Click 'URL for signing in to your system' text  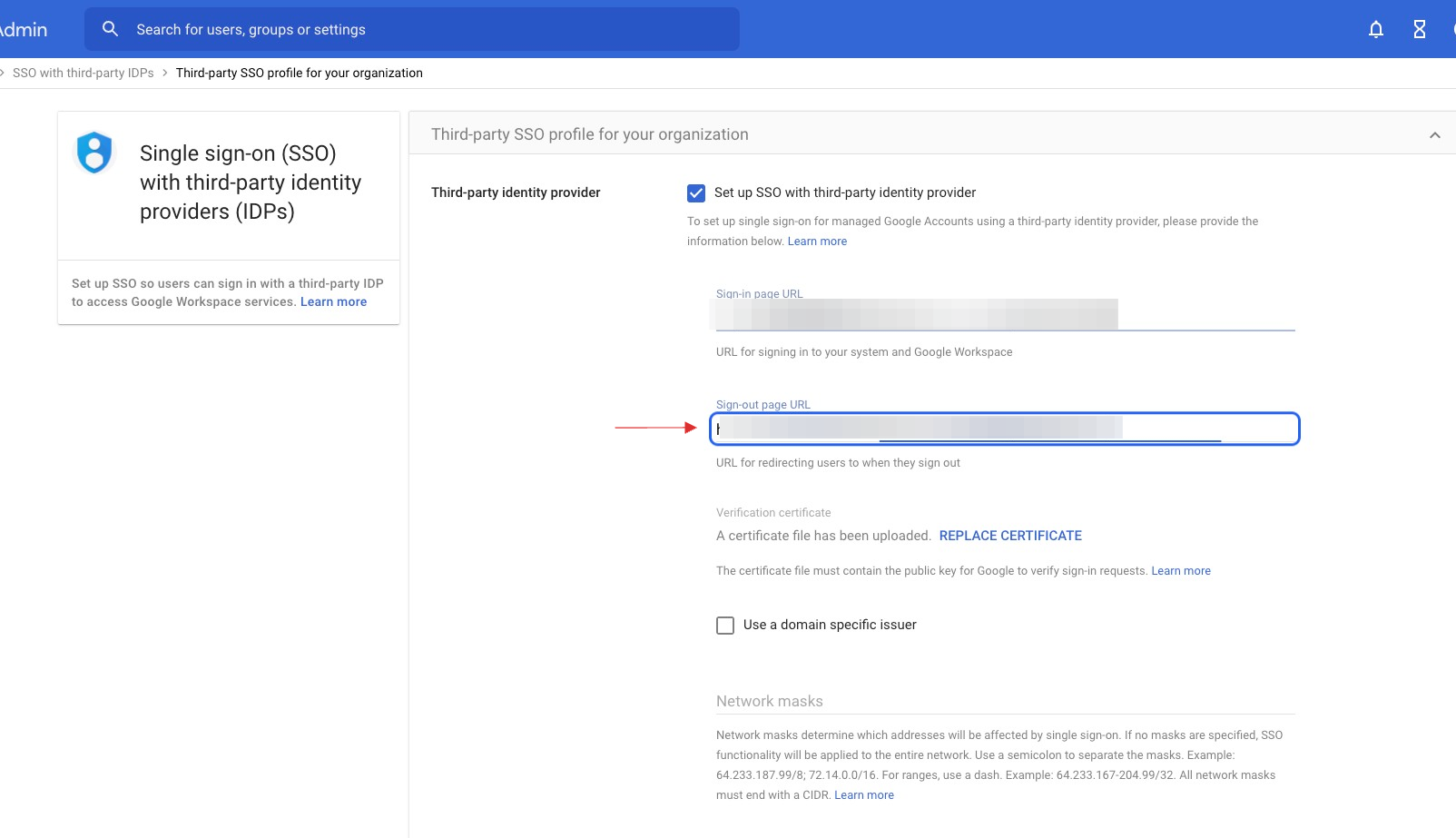pos(864,352)
